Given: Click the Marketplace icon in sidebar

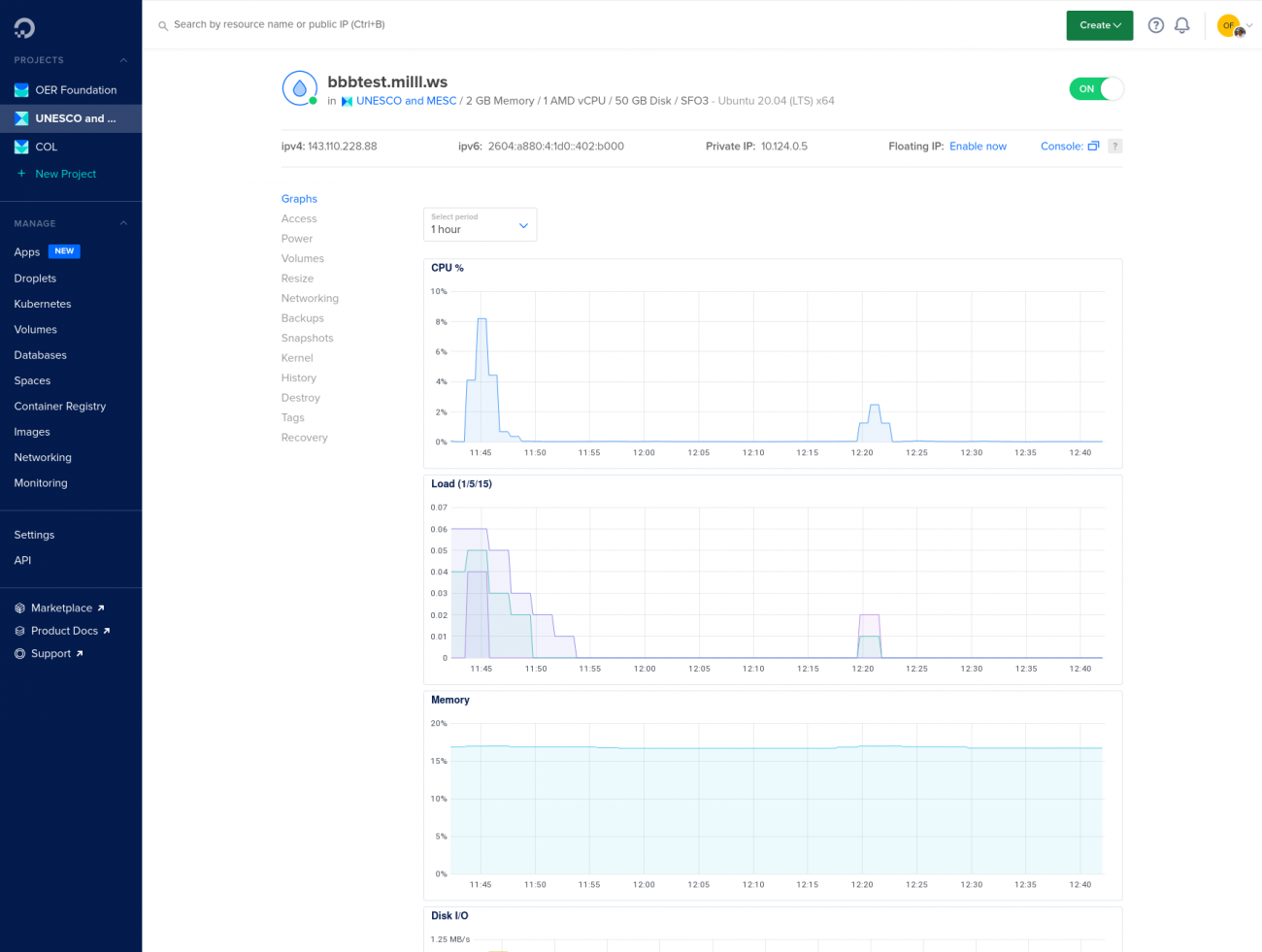Looking at the screenshot, I should pyautogui.click(x=19, y=608).
